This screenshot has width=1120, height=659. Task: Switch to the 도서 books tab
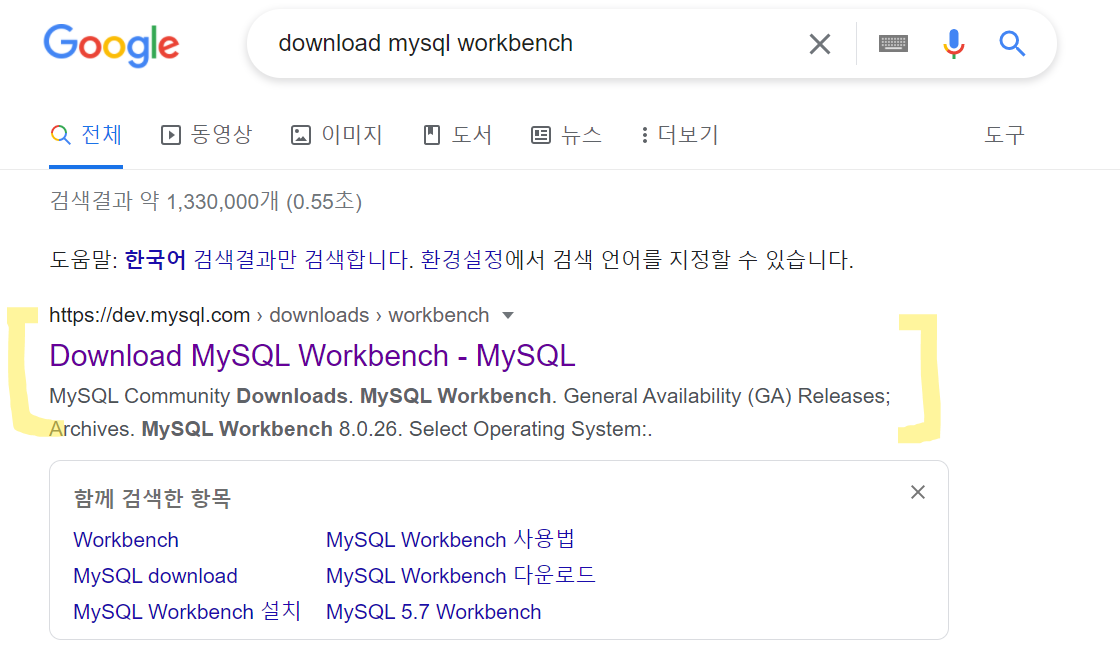click(457, 135)
